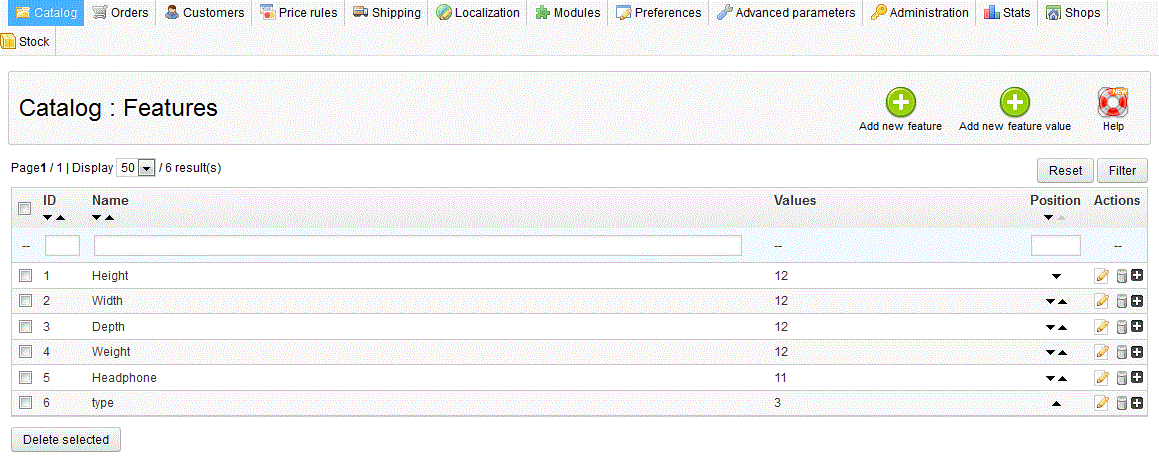Sort Name column ascending
The height and width of the screenshot is (458, 1159).
point(109,217)
